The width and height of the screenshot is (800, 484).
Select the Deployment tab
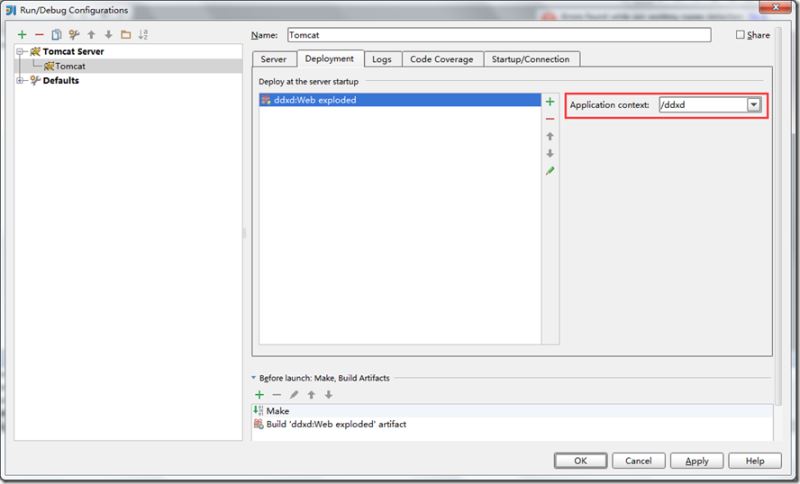(329, 59)
